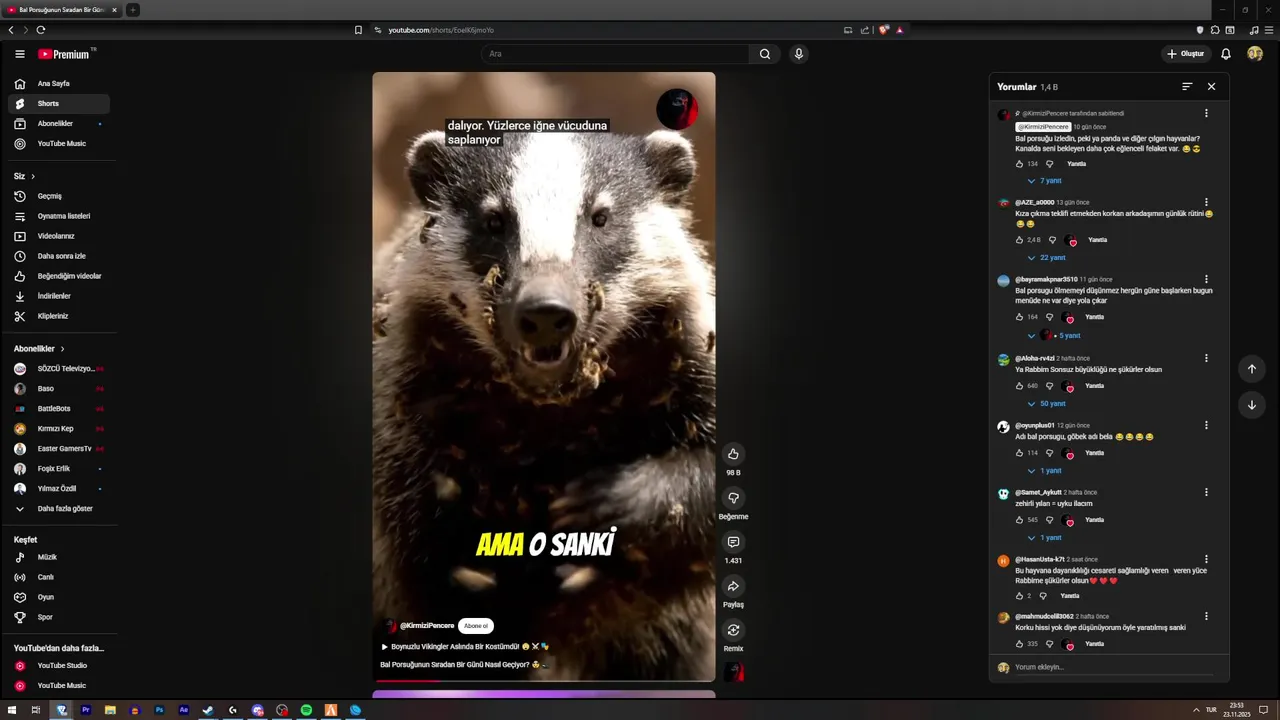Dislike the @HasanUsta-k7t comment
Screen dimensions: 1280x720
1043,596
